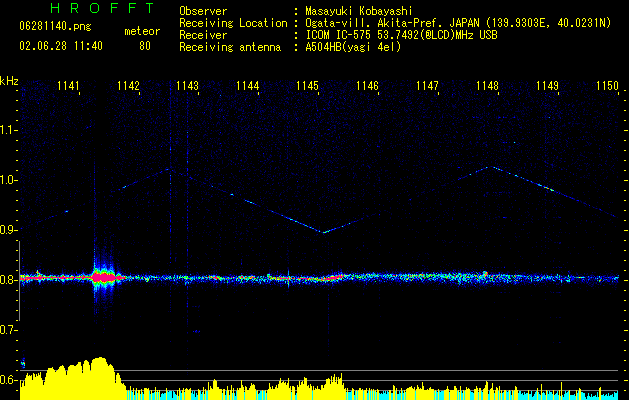Click the A504HB(yagi 4el) antenna text

[x=353, y=47]
